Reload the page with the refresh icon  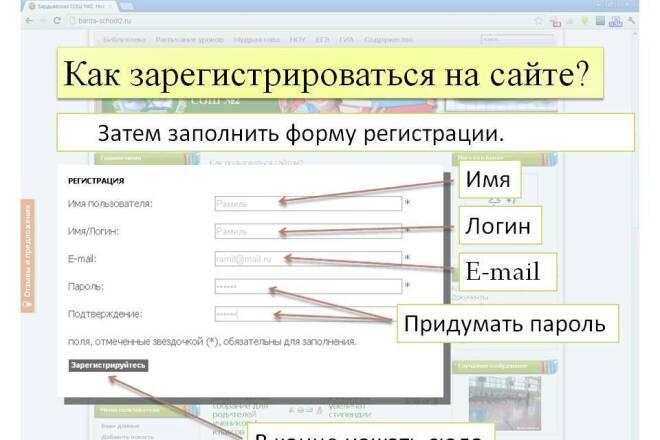click(x=57, y=20)
